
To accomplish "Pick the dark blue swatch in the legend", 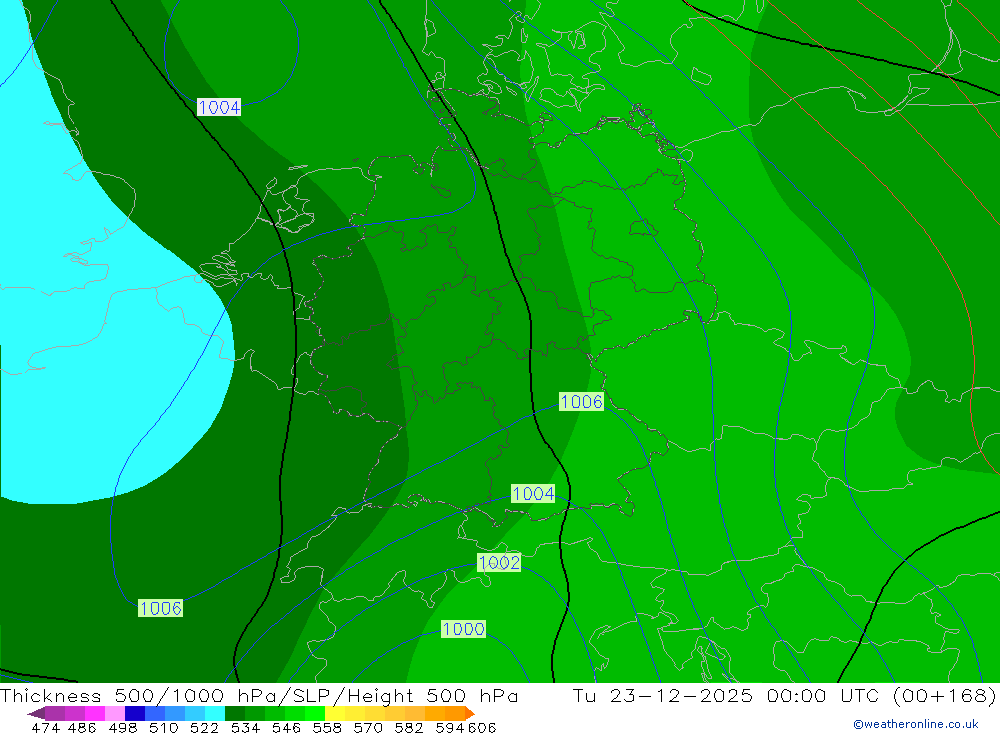I will pos(135,713).
